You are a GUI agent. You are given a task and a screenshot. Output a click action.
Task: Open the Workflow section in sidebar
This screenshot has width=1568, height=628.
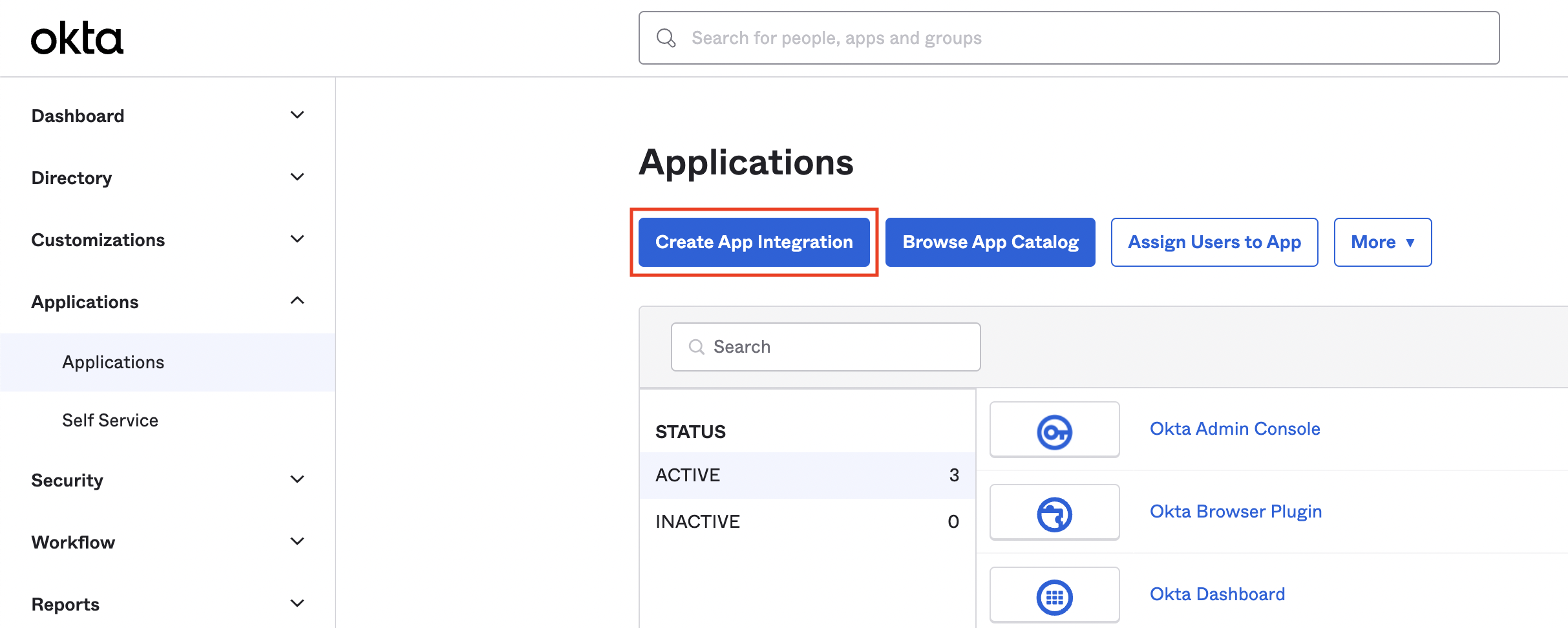pyautogui.click(x=72, y=542)
